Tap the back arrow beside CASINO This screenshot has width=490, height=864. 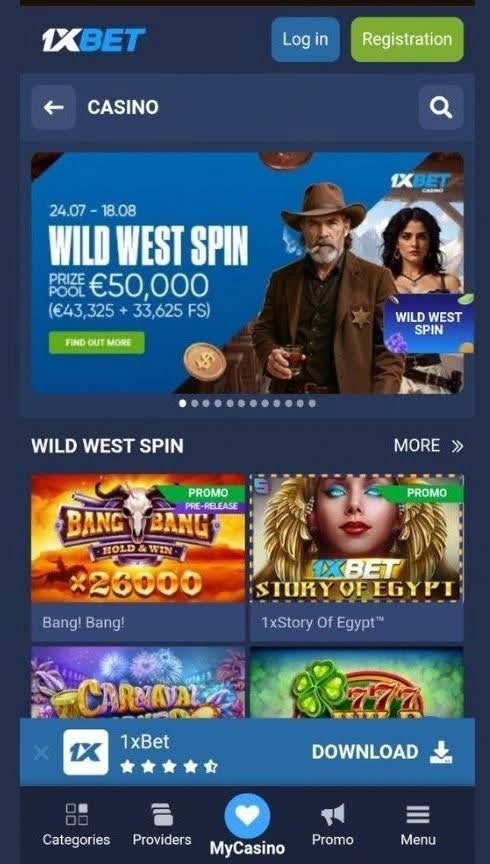53,107
